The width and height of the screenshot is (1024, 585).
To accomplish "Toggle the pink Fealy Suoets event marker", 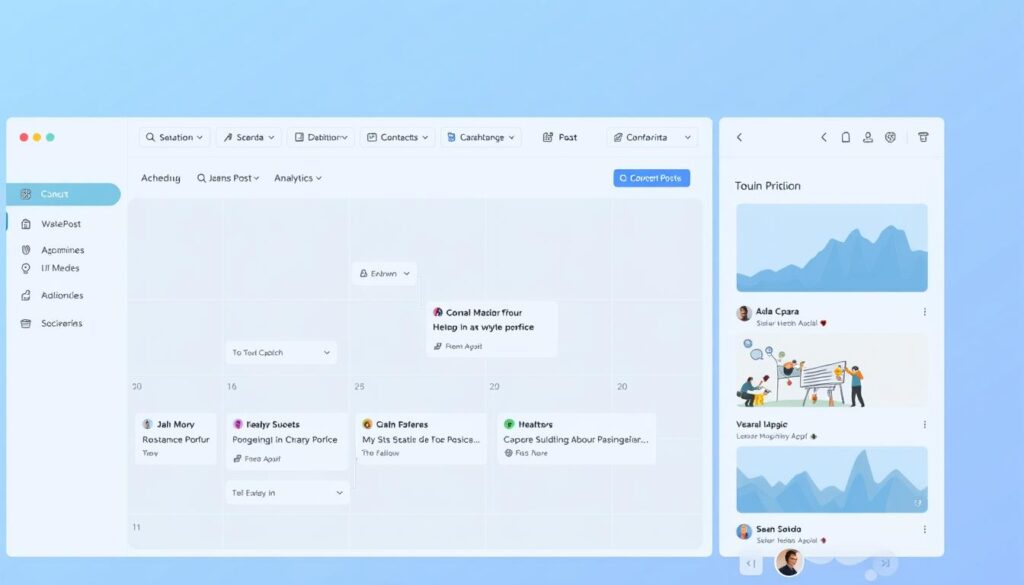I will pos(239,424).
